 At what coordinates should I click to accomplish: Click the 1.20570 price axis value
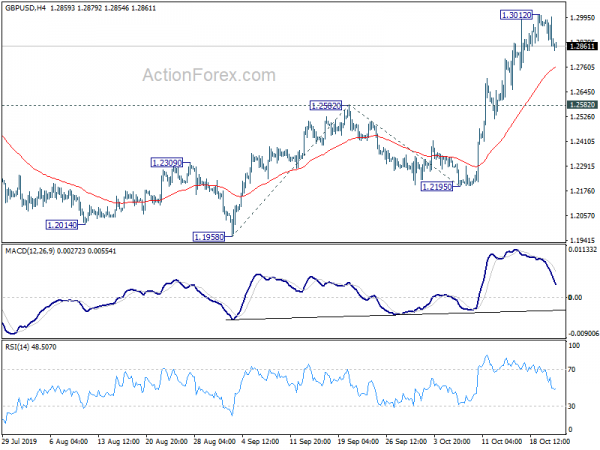click(582, 216)
